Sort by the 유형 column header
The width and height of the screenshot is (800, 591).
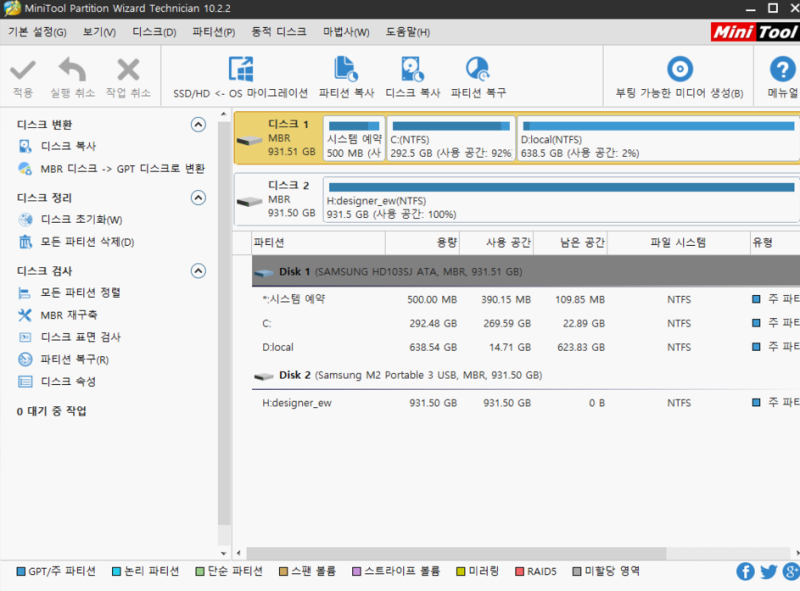pyautogui.click(x=775, y=242)
